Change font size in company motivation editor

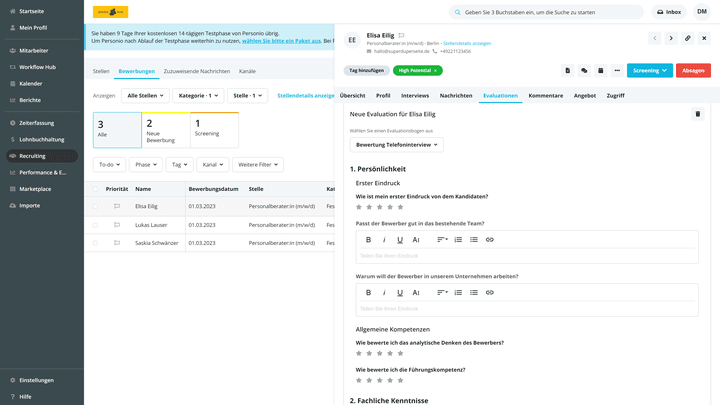tap(416, 292)
